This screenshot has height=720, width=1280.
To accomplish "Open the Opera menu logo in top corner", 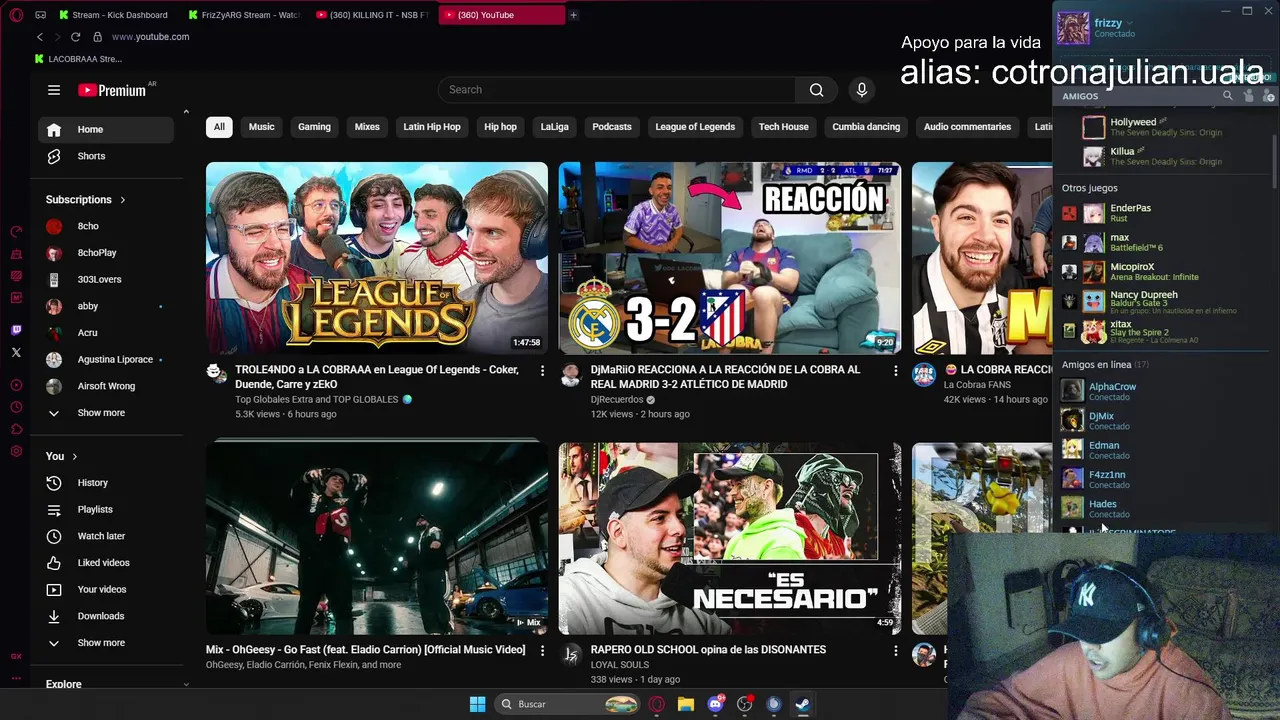I will (x=16, y=15).
